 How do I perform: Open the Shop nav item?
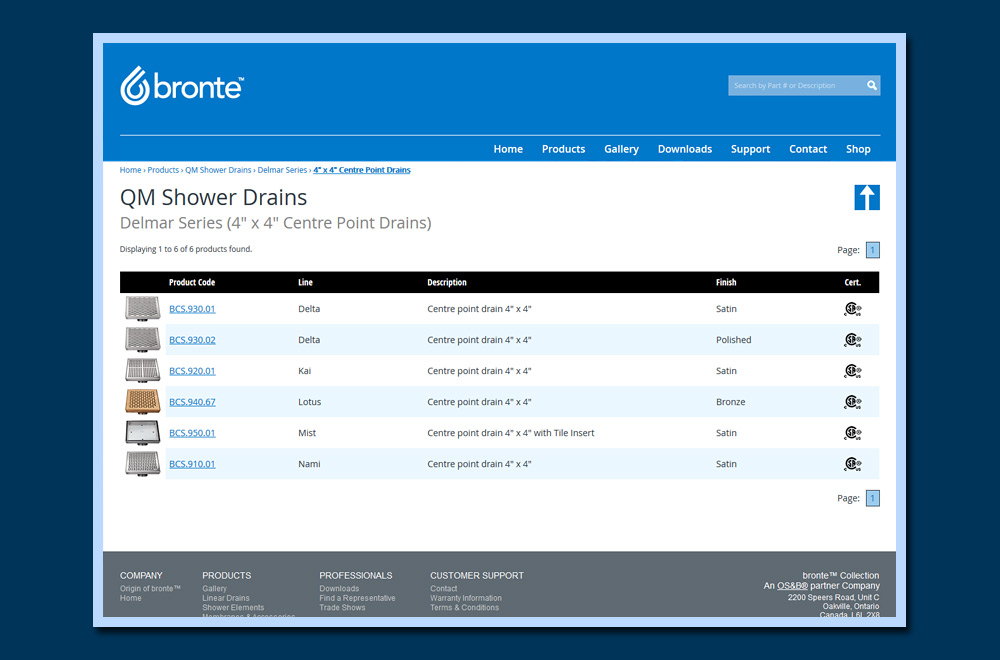858,149
